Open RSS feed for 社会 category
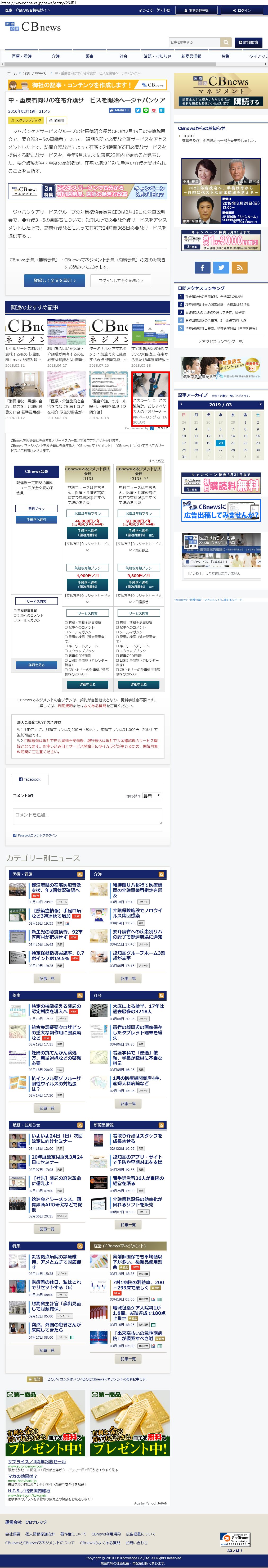The height and width of the screenshot is (1568, 268). coord(162,995)
